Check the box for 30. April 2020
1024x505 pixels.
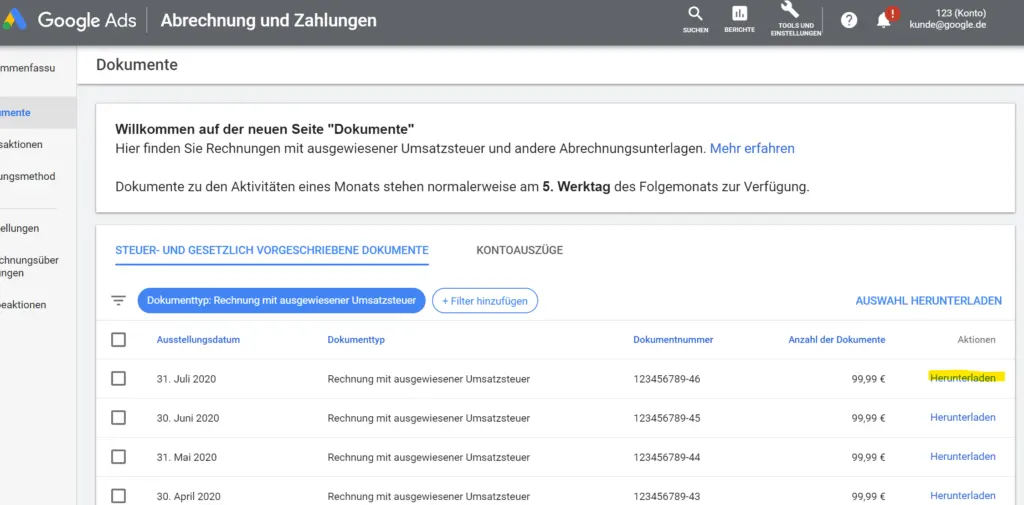[118, 495]
